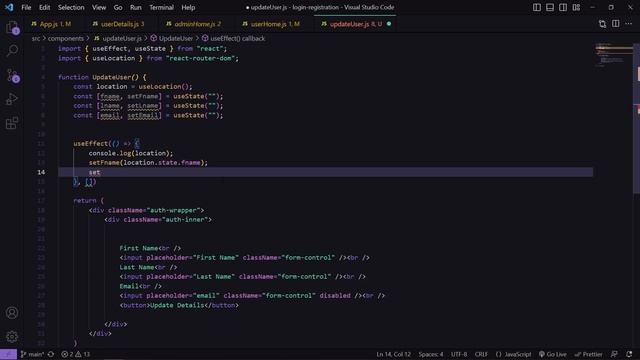Expand the UpdateUser symbol breadcrumb
Viewport: 640px width, 360px height.
(x=172, y=38)
